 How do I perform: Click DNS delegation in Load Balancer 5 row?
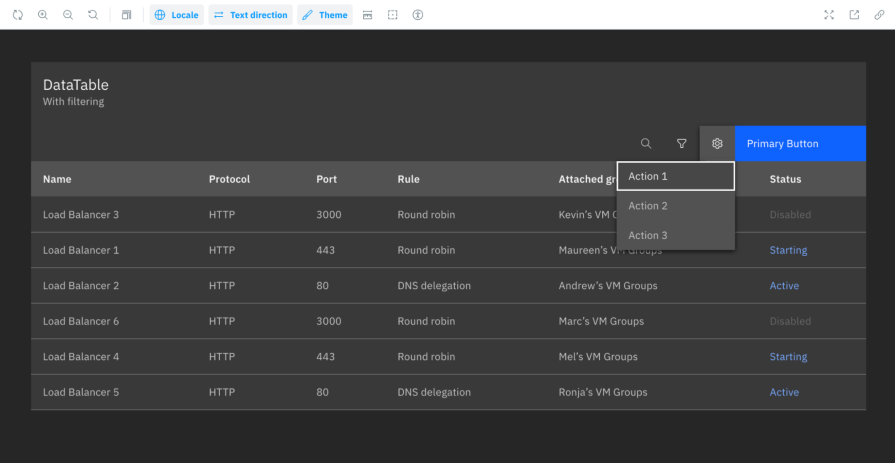tap(434, 392)
